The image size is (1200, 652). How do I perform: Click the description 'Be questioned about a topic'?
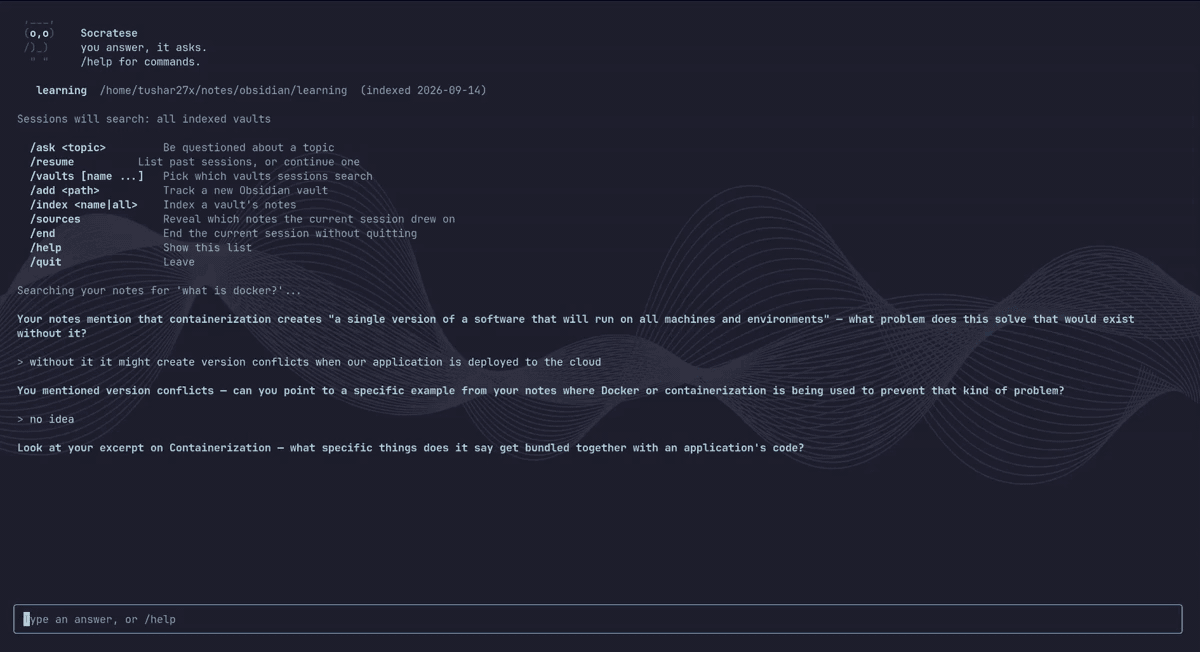pyautogui.click(x=249, y=147)
